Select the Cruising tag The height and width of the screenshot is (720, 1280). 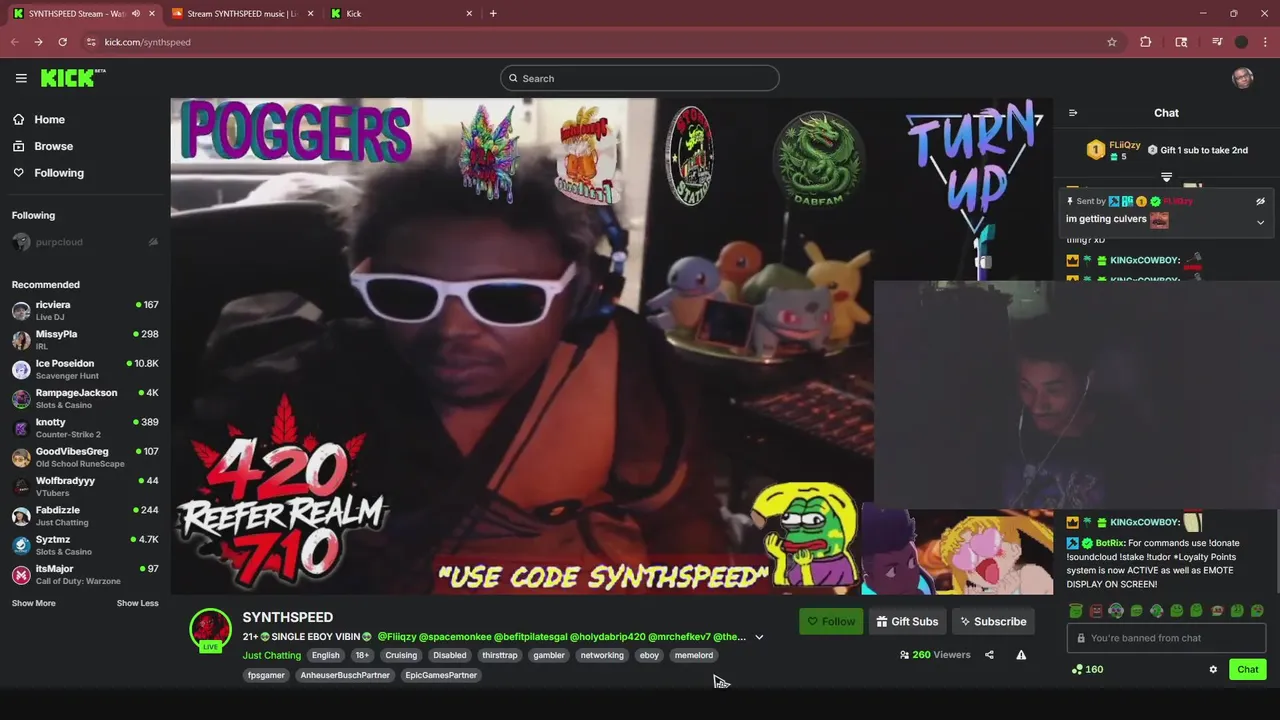coord(401,655)
